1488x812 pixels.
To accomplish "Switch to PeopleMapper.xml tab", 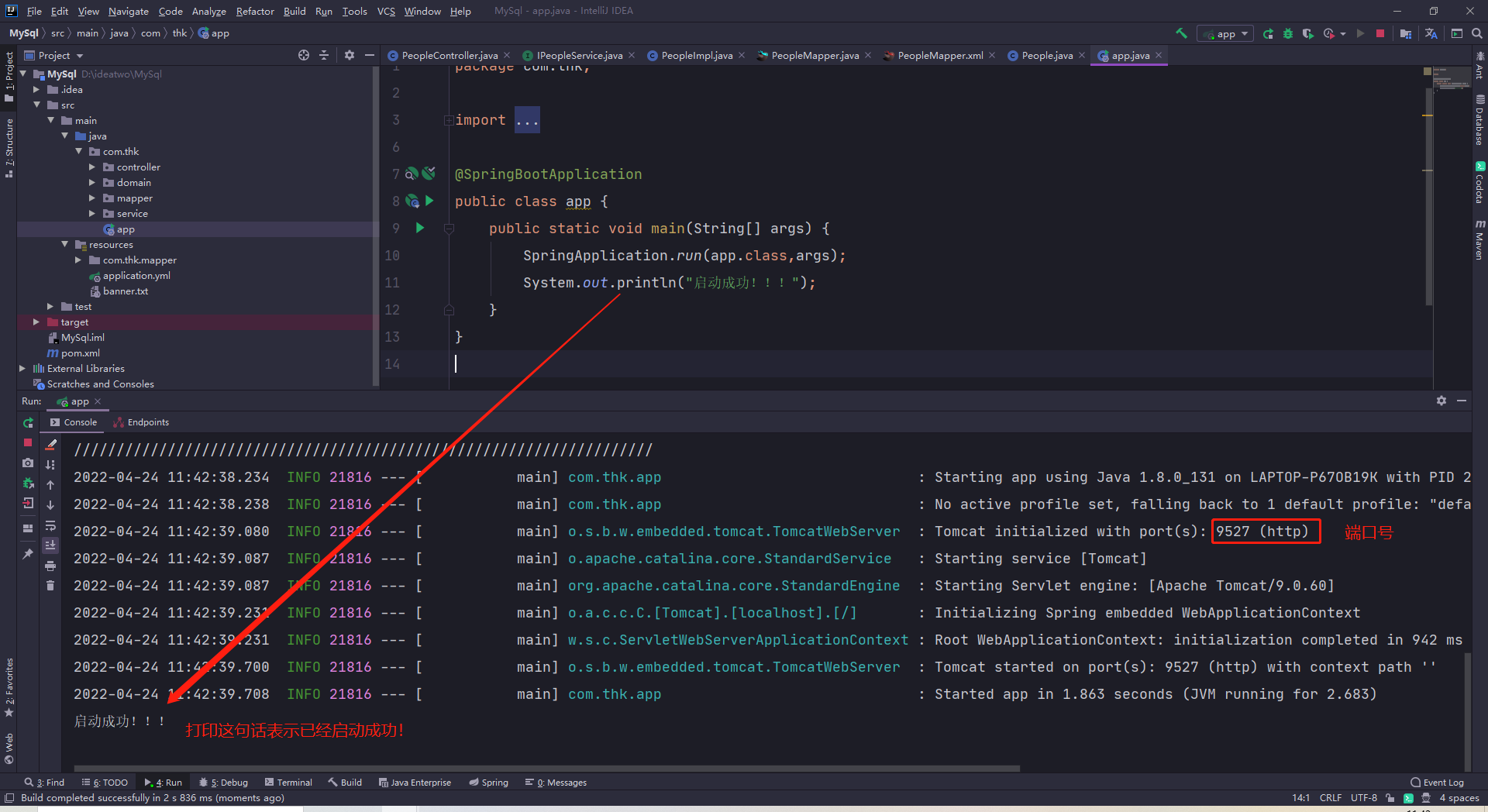I will tap(940, 55).
